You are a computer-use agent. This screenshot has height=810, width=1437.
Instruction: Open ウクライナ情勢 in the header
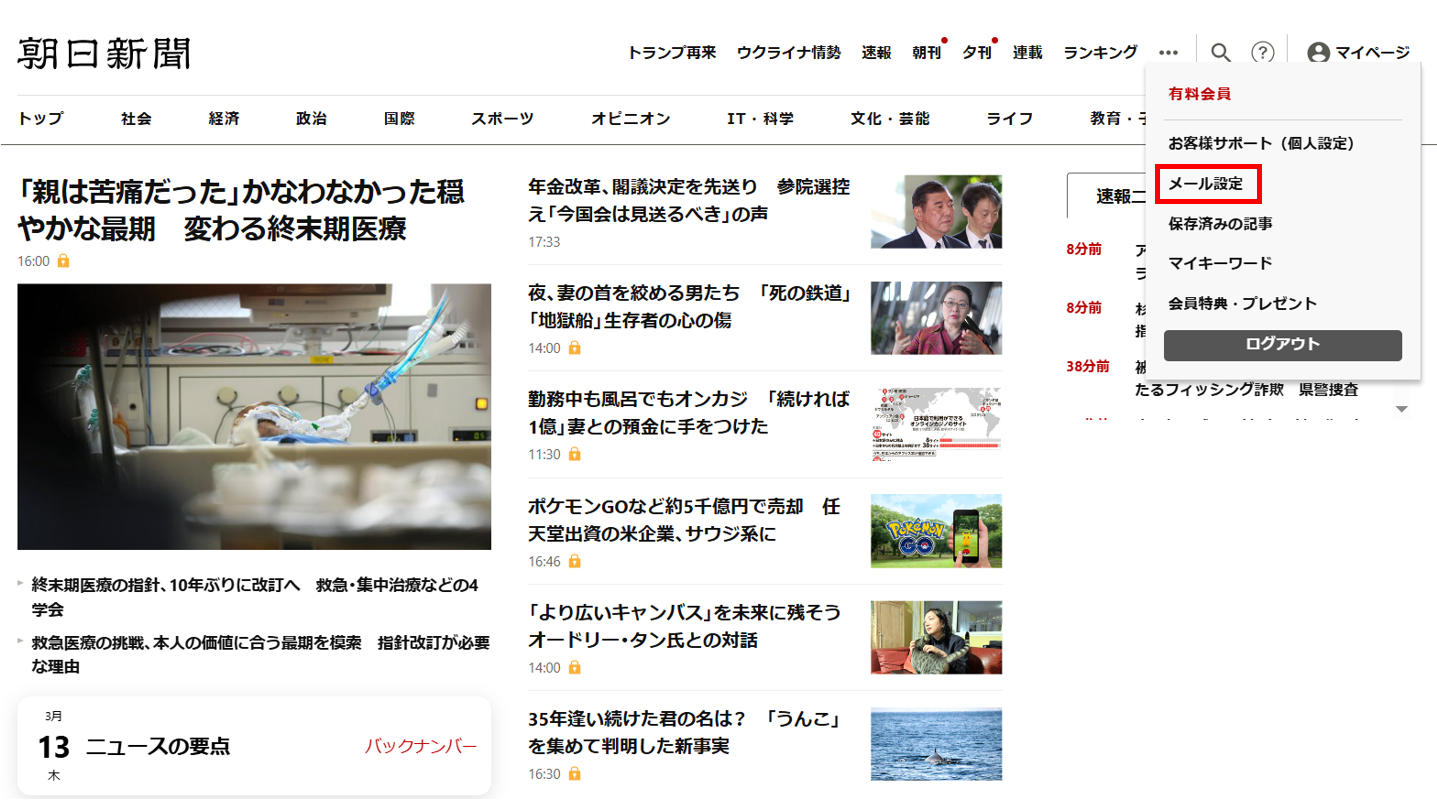click(789, 52)
